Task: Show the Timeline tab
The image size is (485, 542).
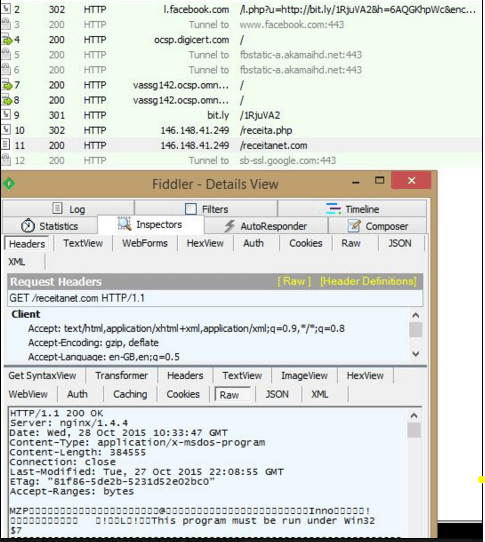Action: click(352, 209)
